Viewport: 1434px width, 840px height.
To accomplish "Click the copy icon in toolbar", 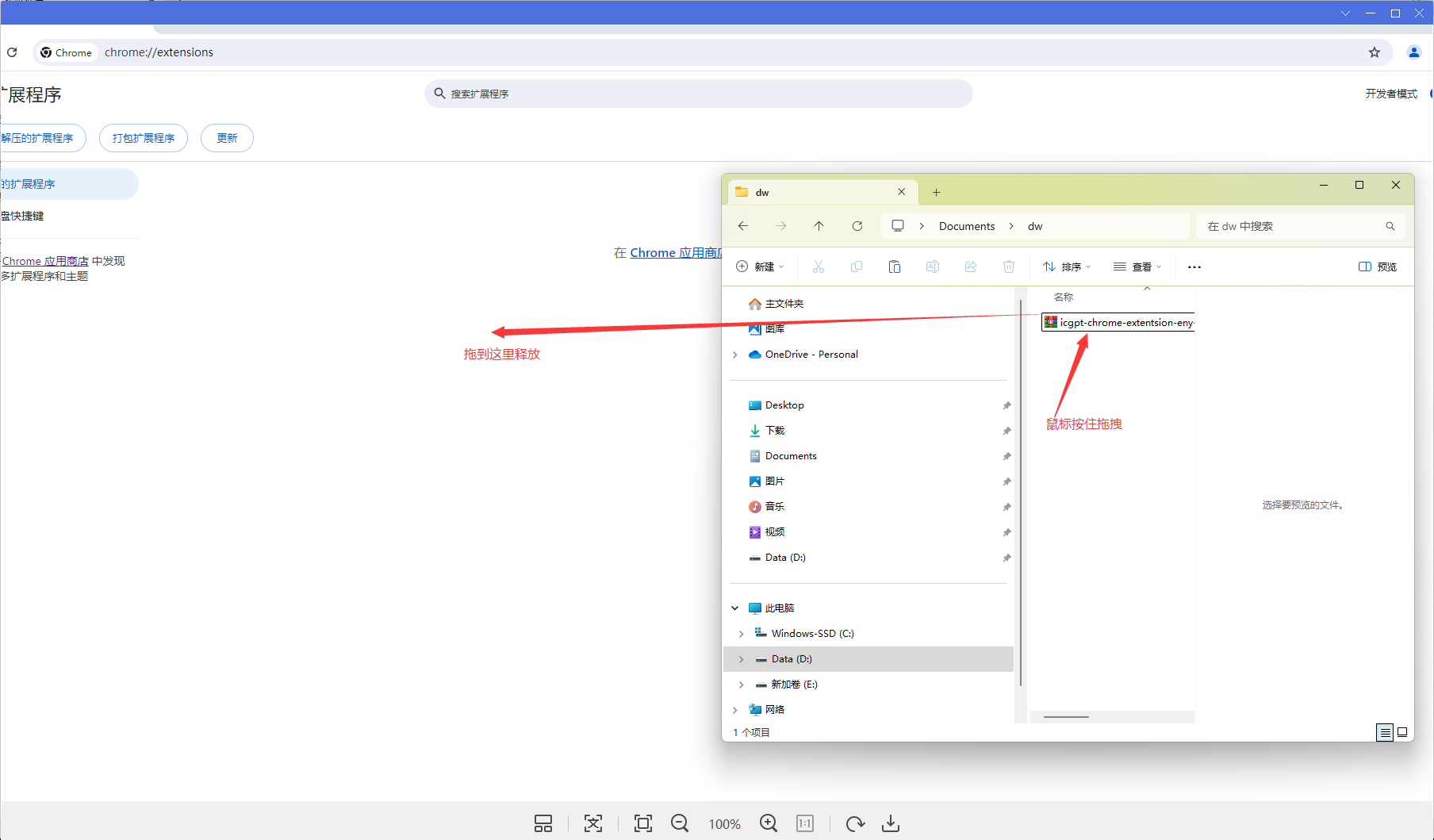I will 857,267.
